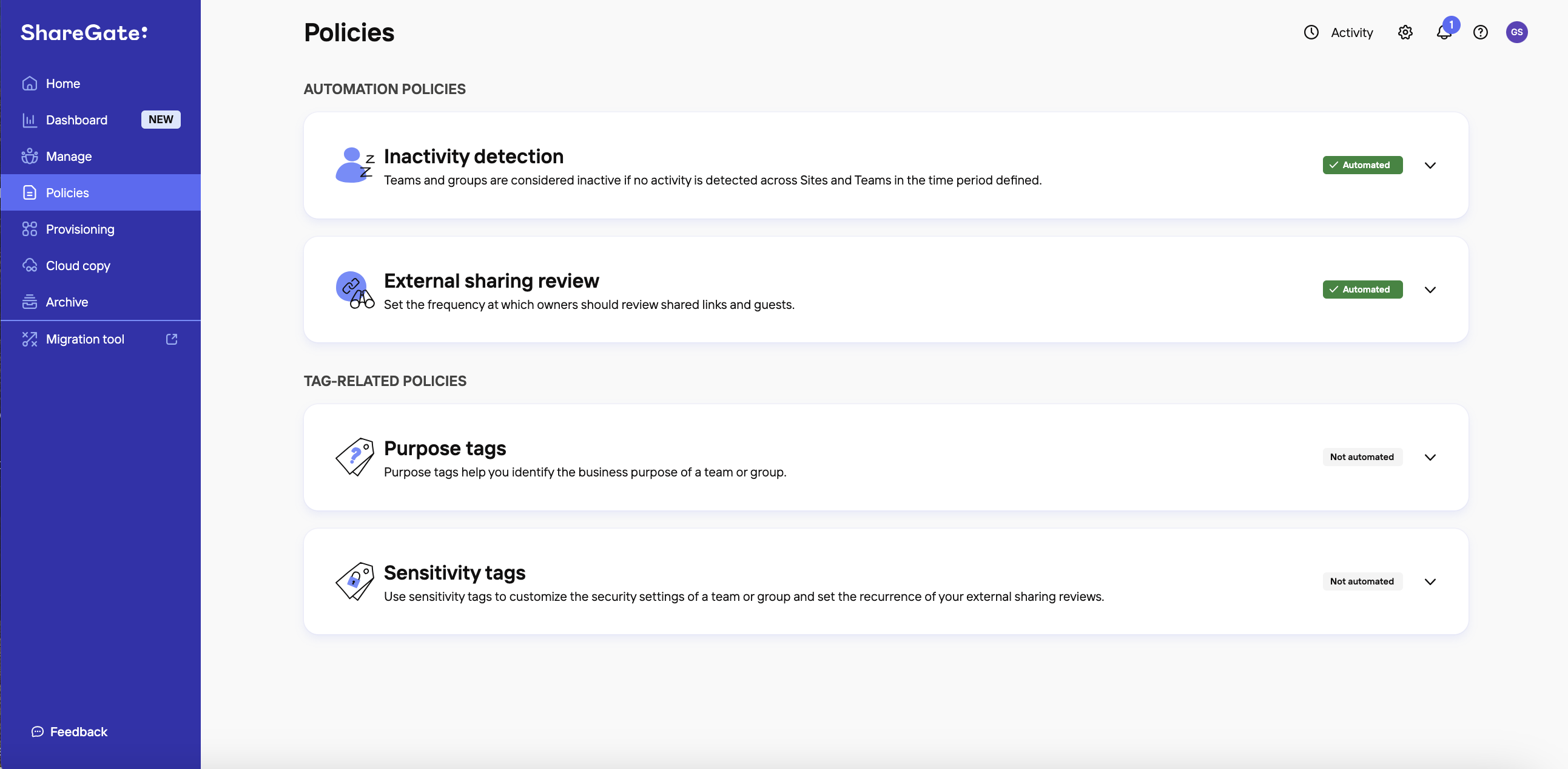Click 'Use sensitivity tags to customize' description
Screen dimensions: 1568x769
(x=744, y=597)
